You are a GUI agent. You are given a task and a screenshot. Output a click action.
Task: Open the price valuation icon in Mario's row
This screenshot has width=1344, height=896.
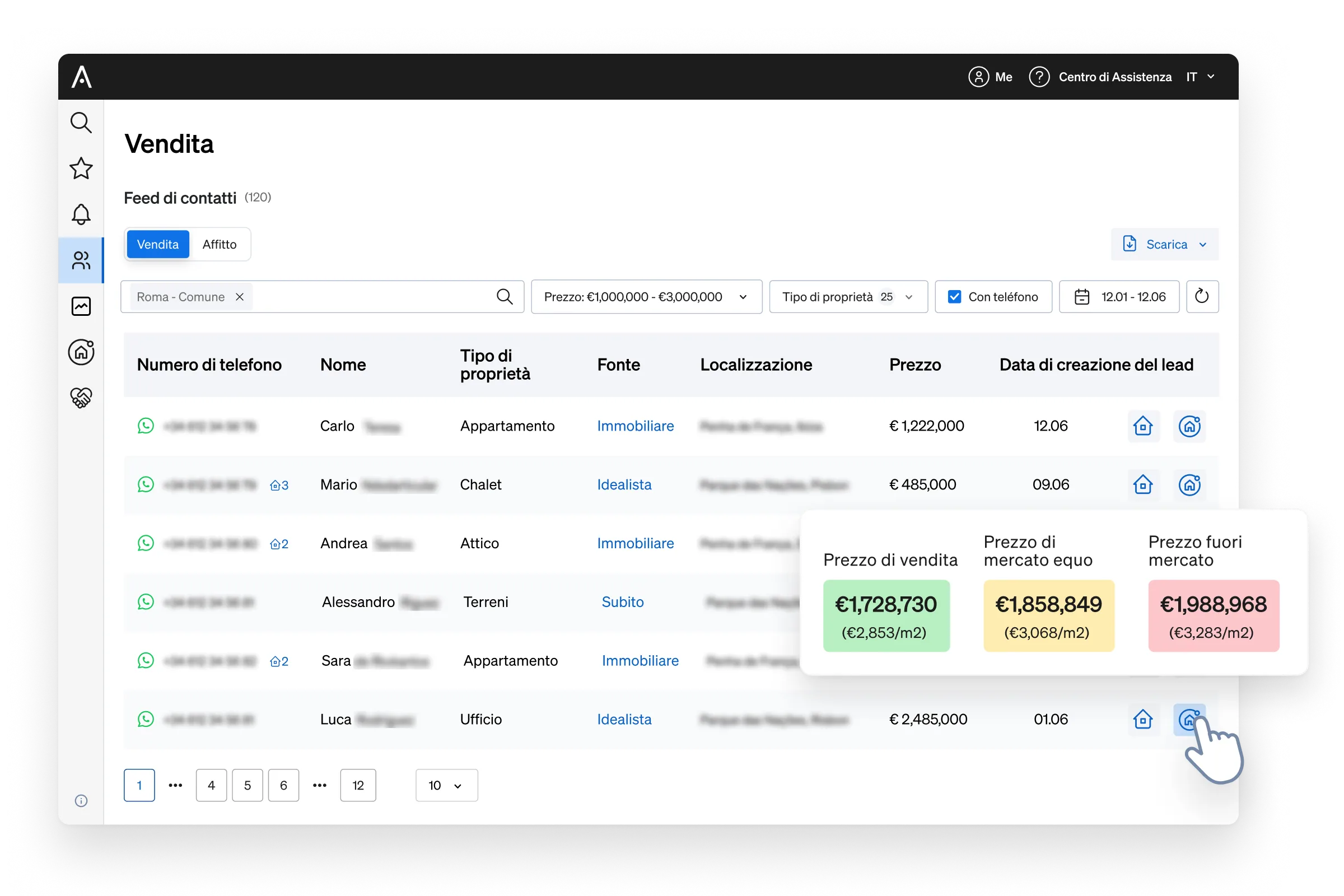click(x=1189, y=484)
